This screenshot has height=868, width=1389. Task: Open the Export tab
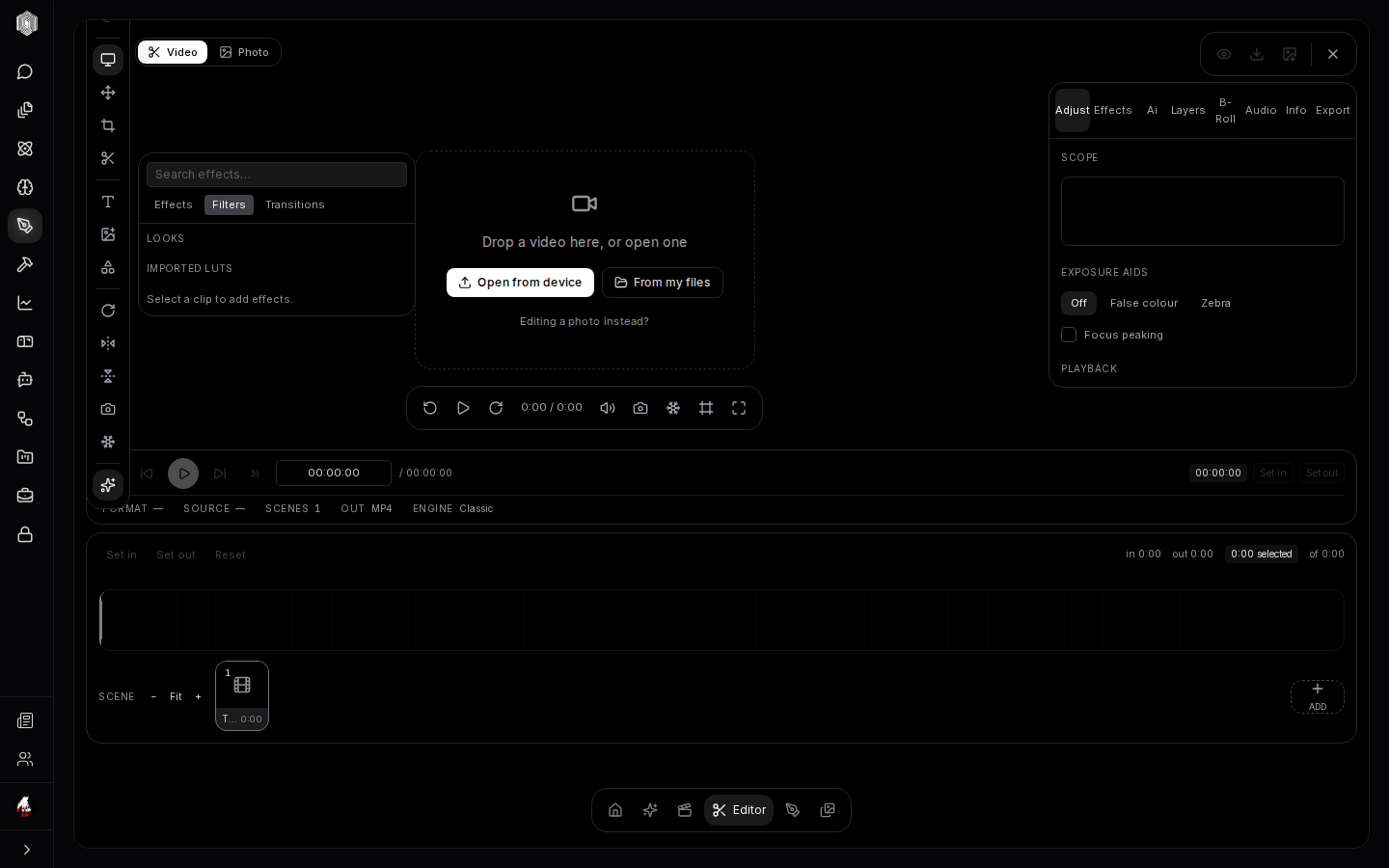pos(1333,110)
